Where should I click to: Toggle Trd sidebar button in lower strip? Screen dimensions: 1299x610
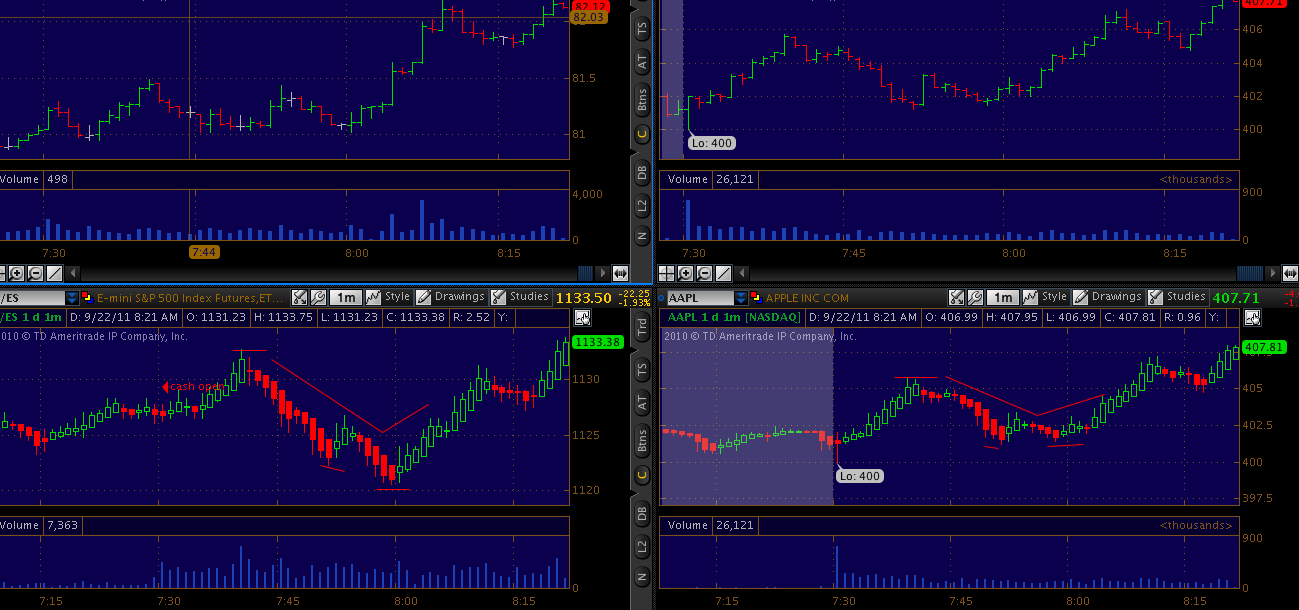642,325
